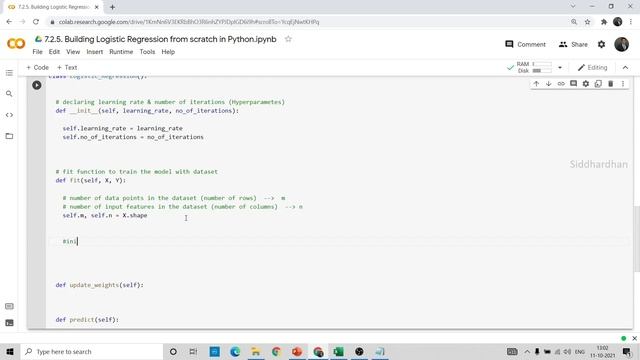This screenshot has height=360, width=640.
Task: Delete the cell with trash icon
Action: pos(611,84)
